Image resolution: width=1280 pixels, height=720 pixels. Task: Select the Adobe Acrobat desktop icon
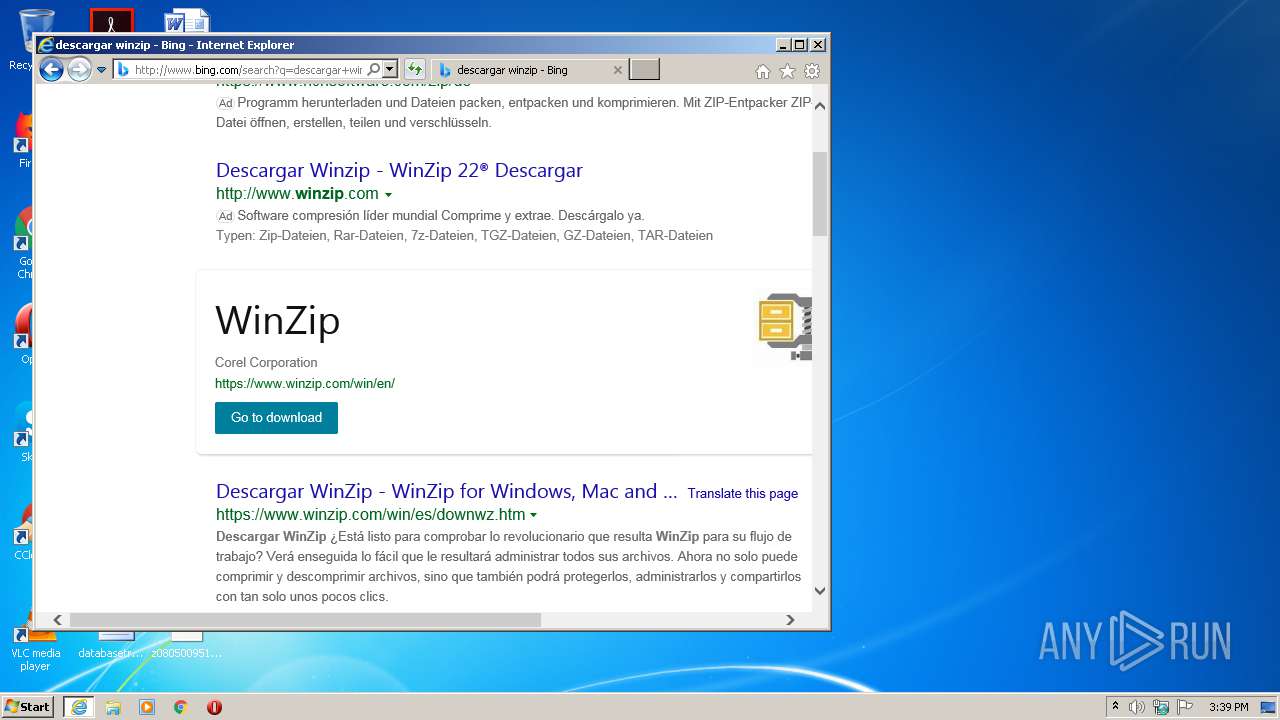pyautogui.click(x=111, y=21)
